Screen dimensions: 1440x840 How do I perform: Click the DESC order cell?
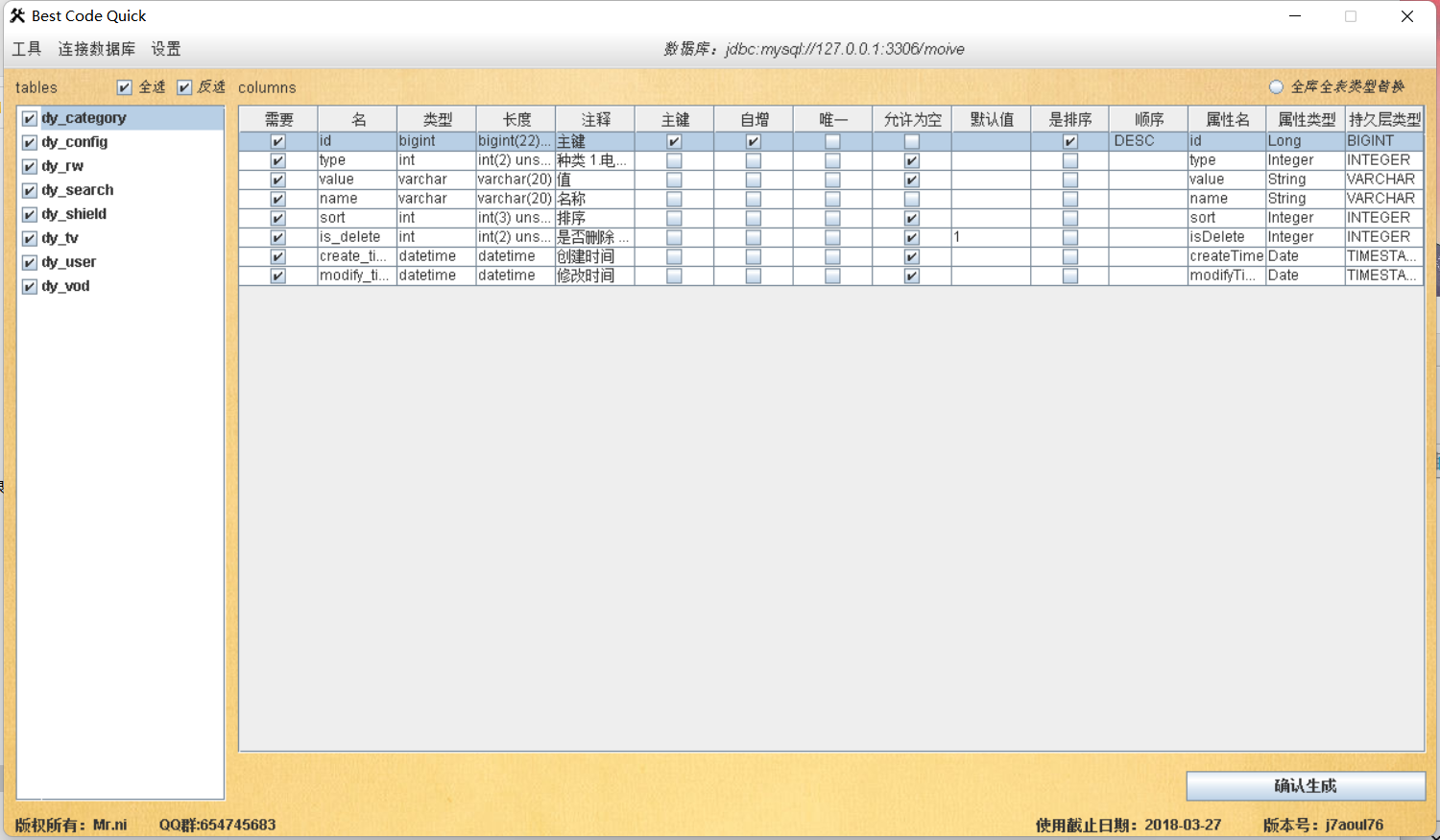1148,141
